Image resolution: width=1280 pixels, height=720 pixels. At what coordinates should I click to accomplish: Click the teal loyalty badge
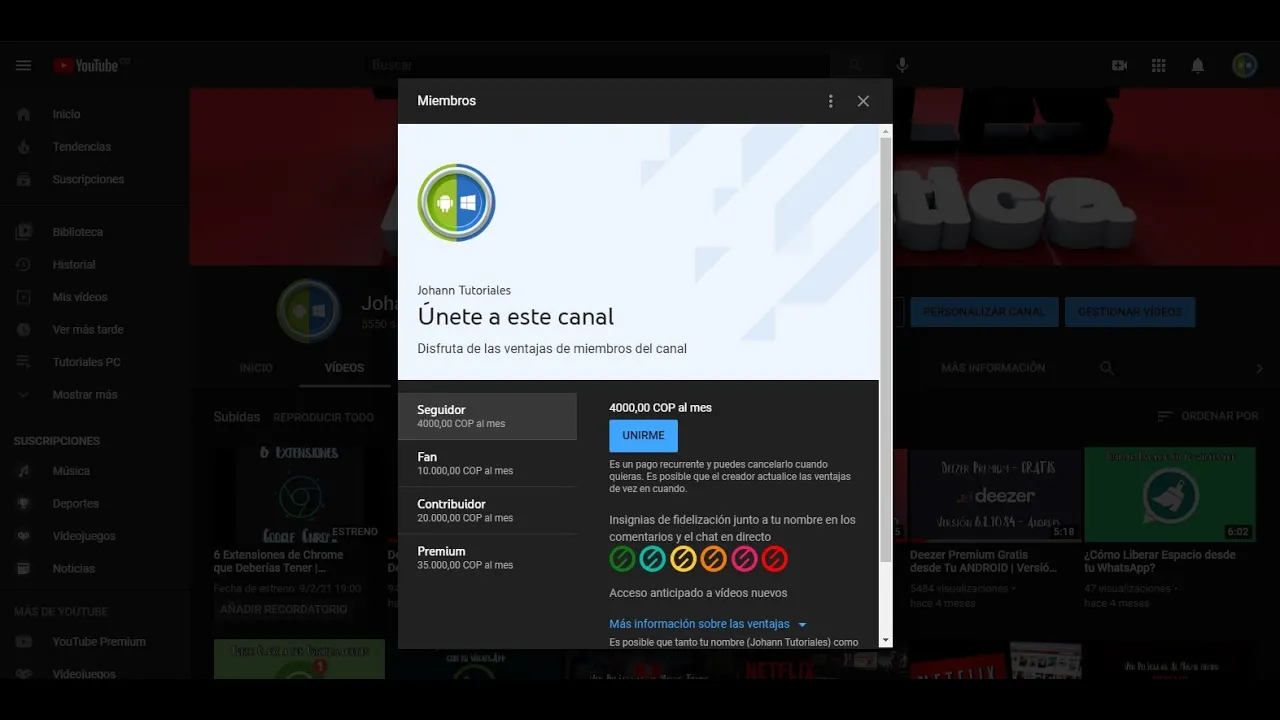(x=653, y=558)
